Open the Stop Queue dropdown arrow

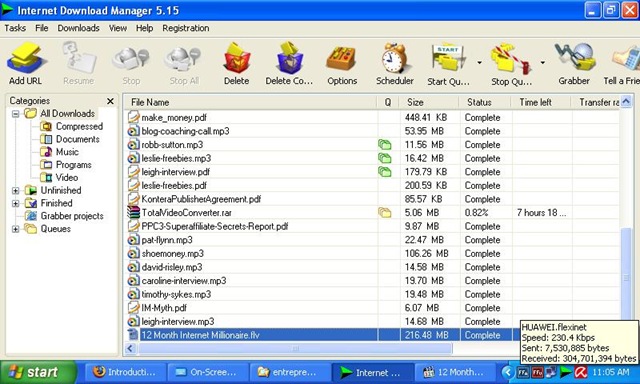[x=542, y=62]
